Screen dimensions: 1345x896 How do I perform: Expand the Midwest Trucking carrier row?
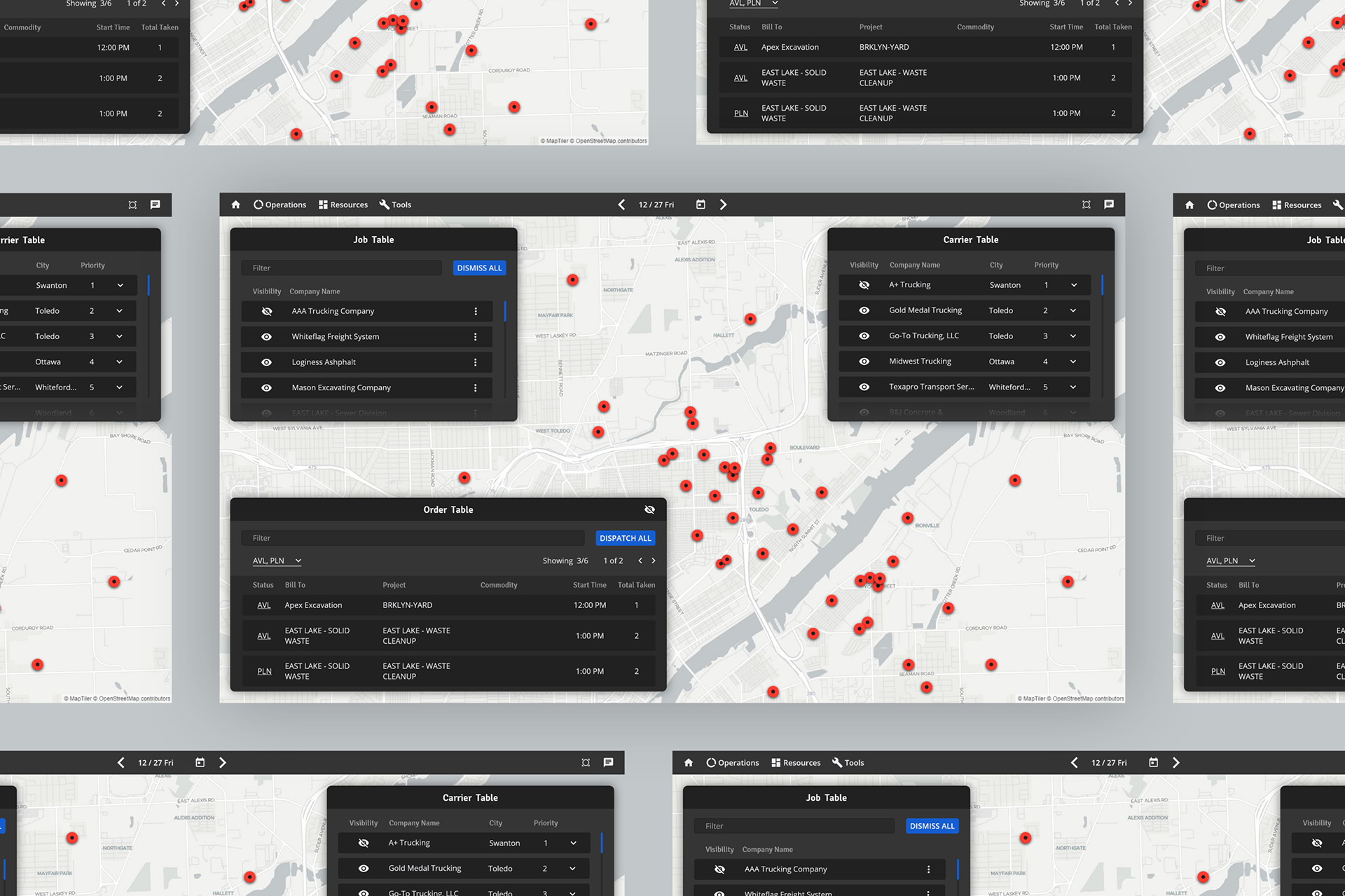[1073, 361]
